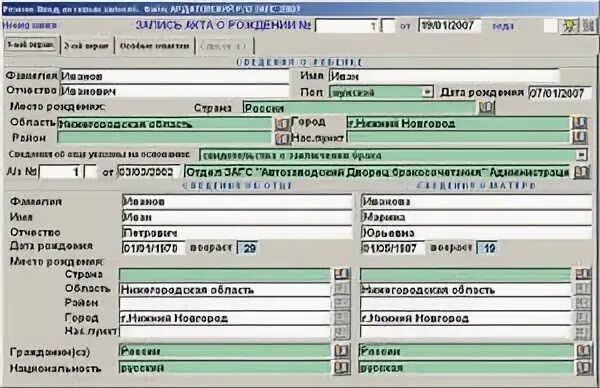Open father's Область lookup book icon
This screenshot has width=600, height=388.
pos(341,289)
